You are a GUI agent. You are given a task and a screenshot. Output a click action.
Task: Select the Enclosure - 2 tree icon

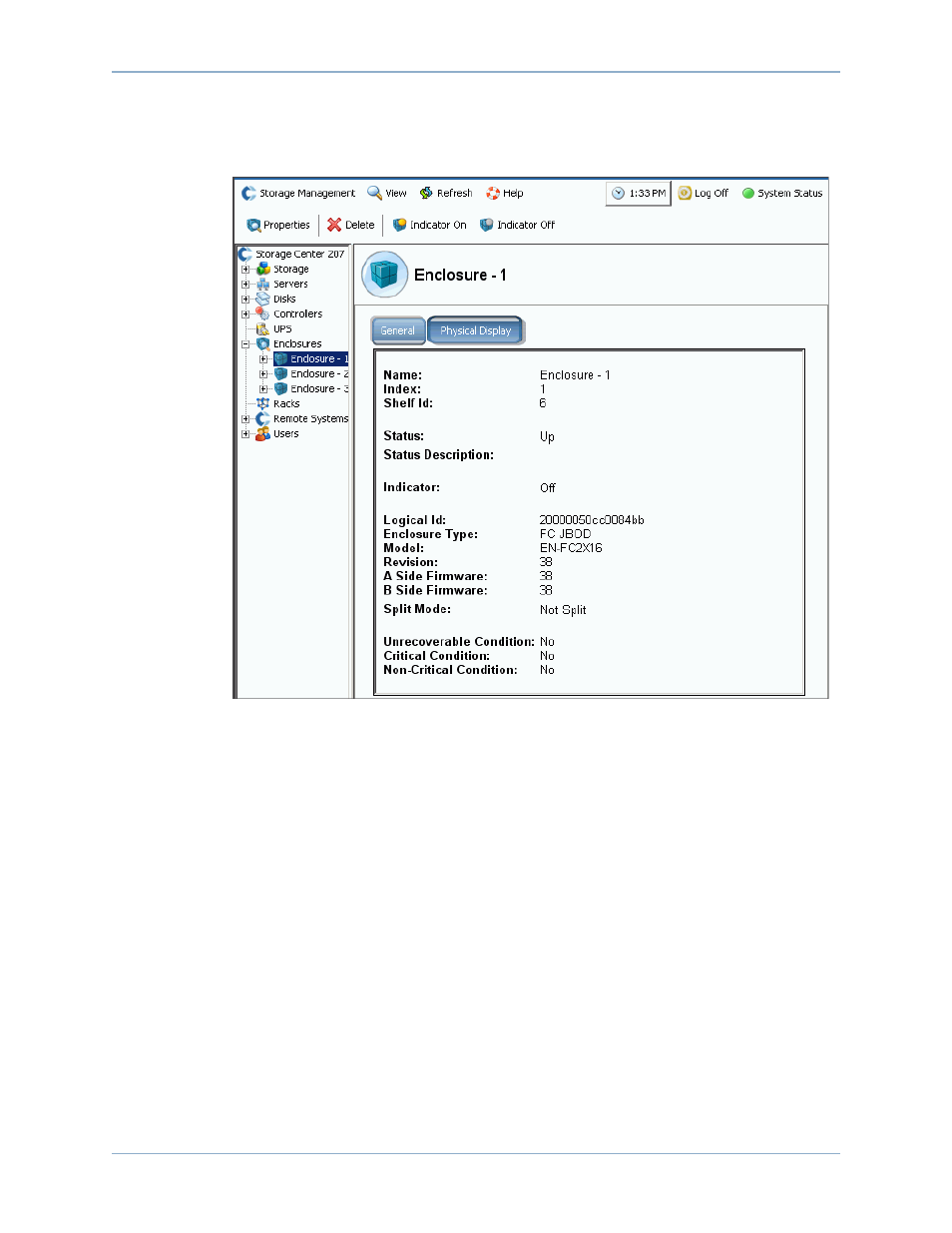[281, 374]
